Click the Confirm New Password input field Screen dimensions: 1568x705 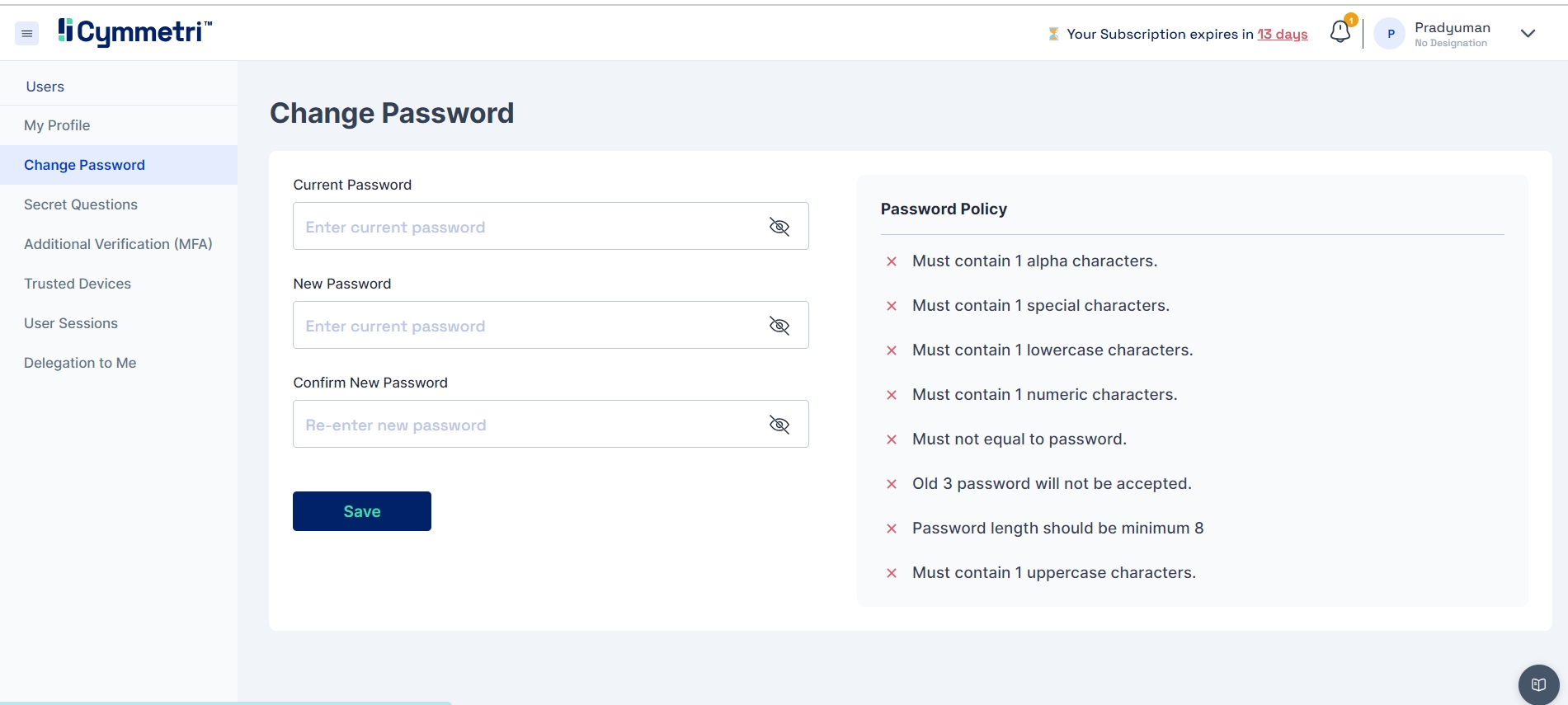[528, 425]
